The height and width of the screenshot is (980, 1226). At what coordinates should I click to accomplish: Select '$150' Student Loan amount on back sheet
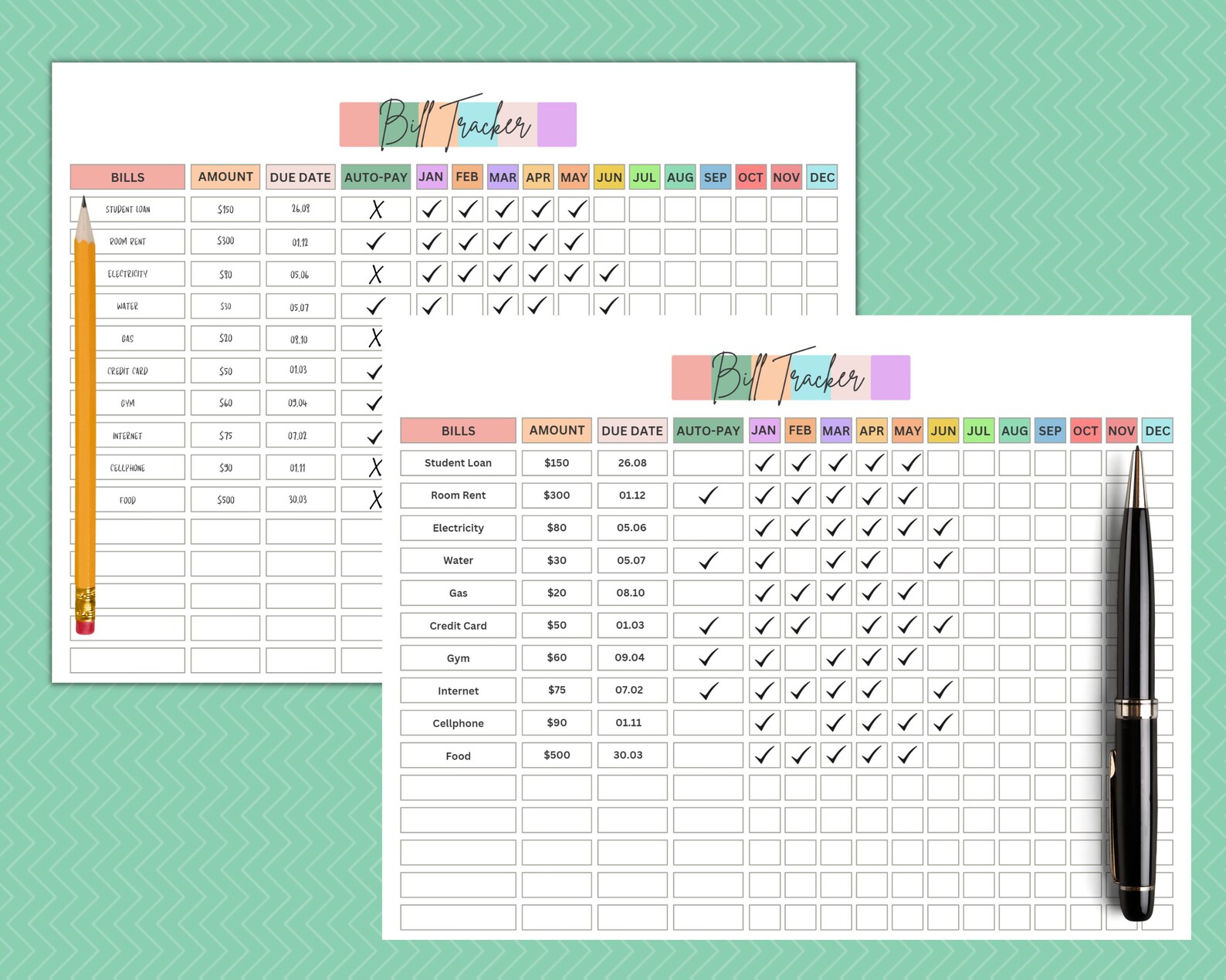click(225, 209)
